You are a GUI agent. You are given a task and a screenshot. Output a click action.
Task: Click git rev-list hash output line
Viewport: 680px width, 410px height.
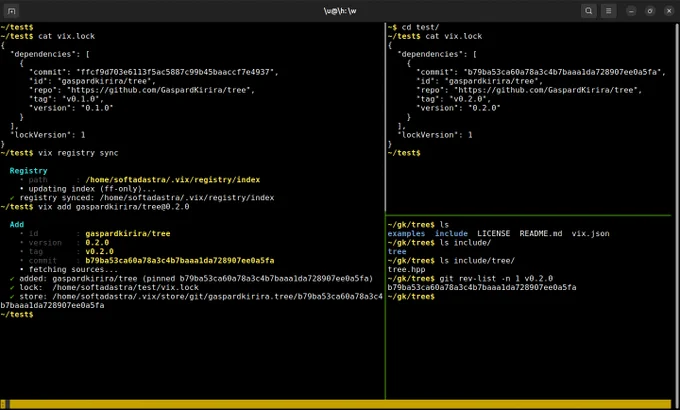click(x=482, y=287)
